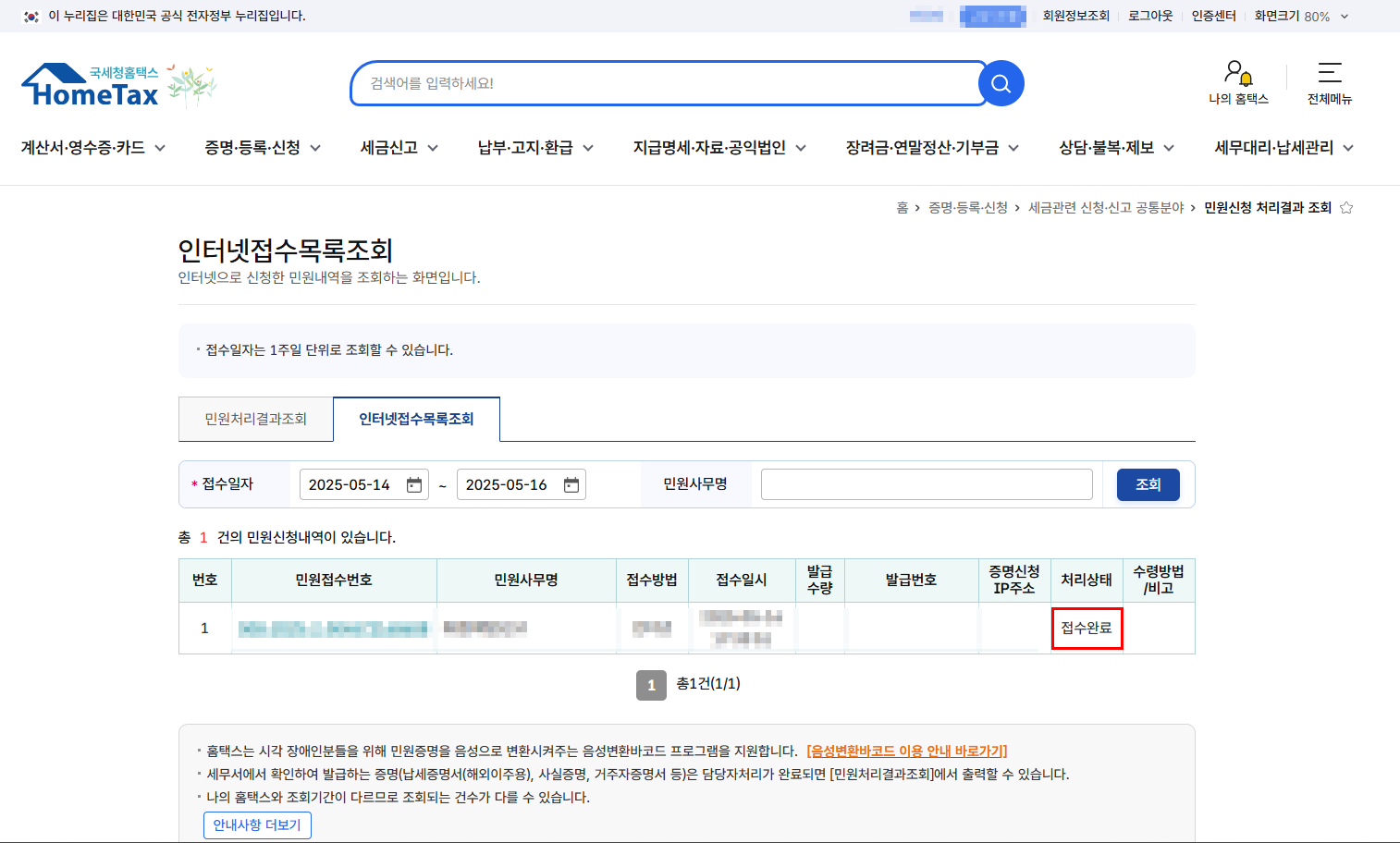1400x843 pixels.
Task: Click 접수완료 status cell
Action: 1087,629
